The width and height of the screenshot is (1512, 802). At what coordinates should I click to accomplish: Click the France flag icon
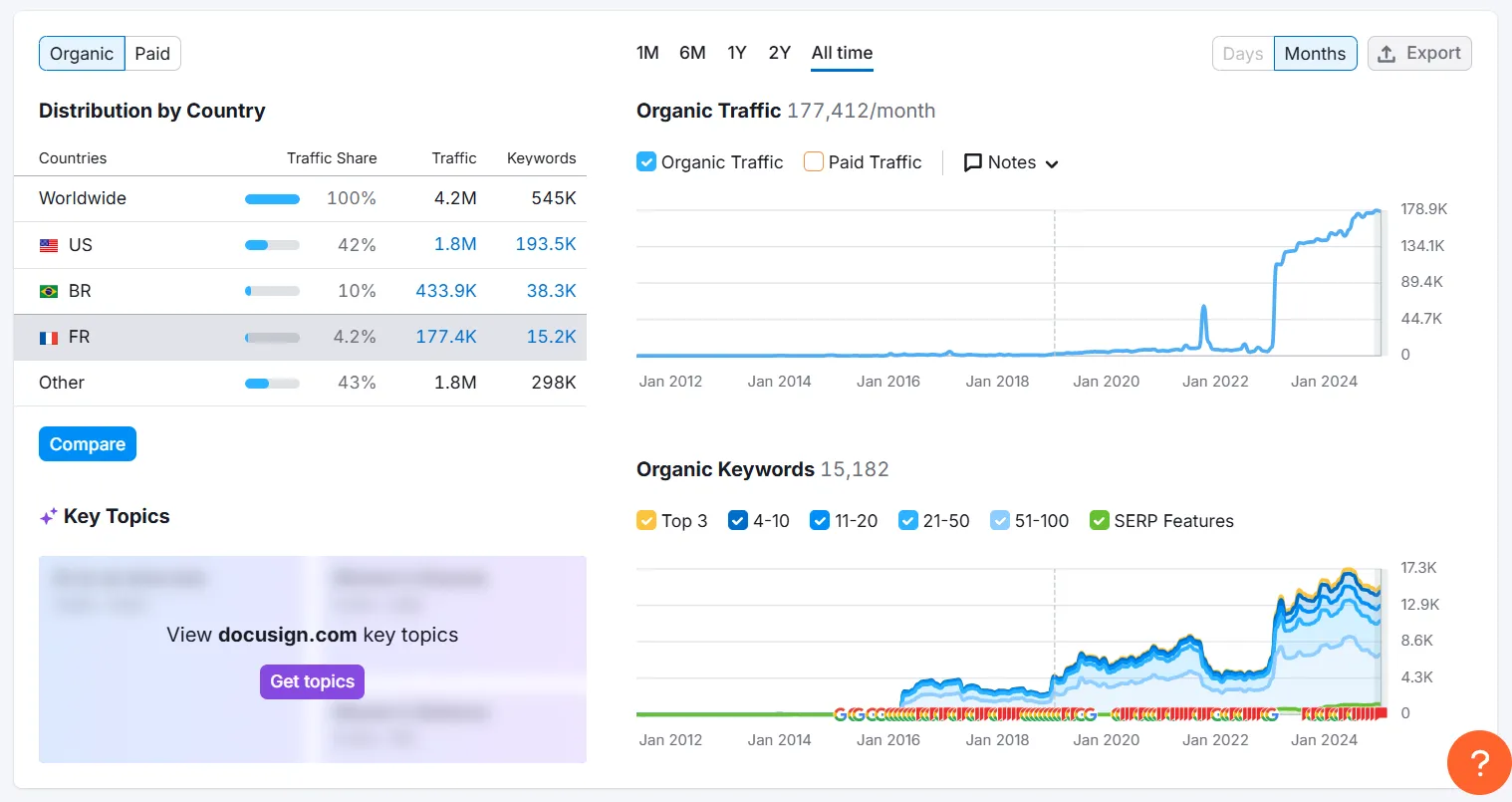coord(49,338)
